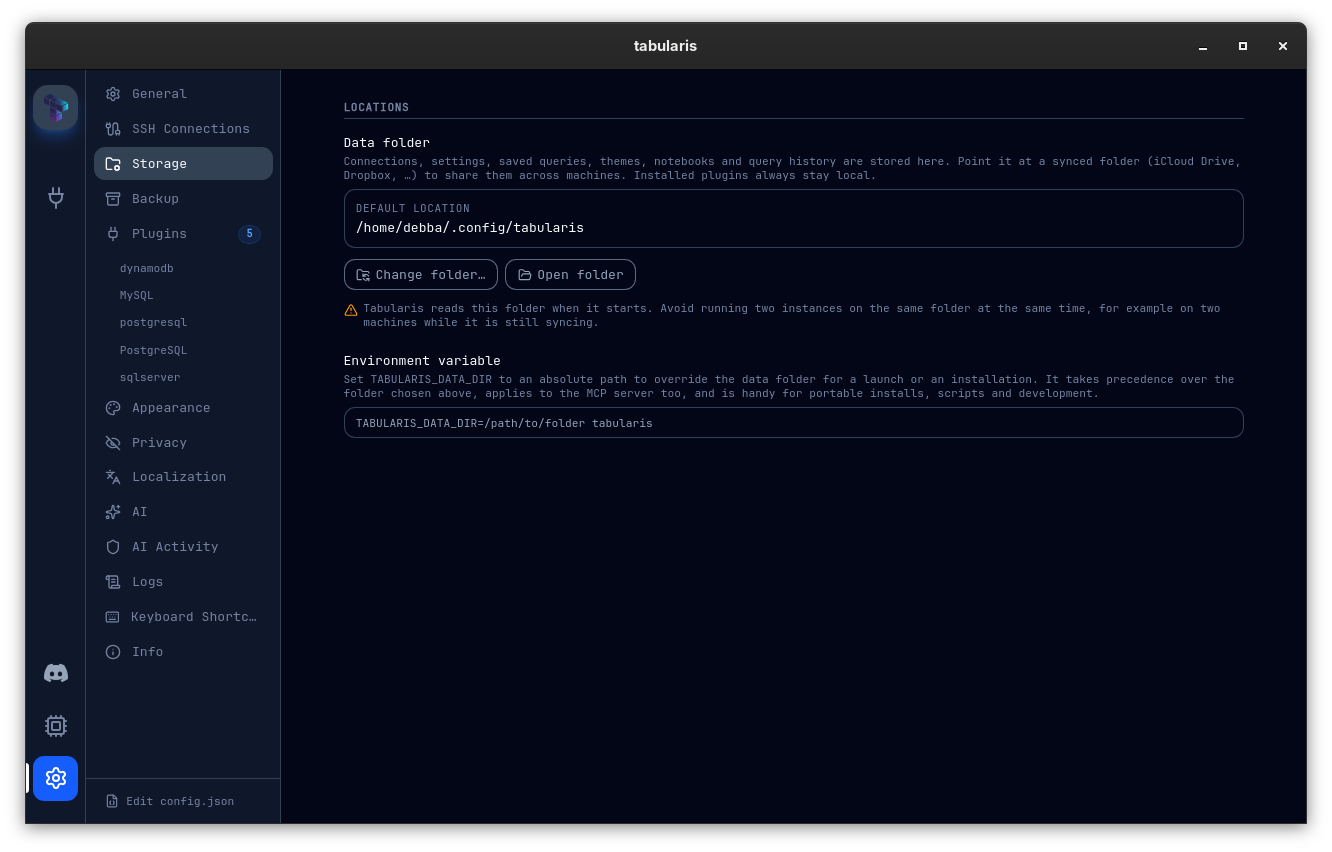The width and height of the screenshot is (1332, 852).
Task: Select the dynamodb plugin entry
Action: pyautogui.click(x=147, y=269)
